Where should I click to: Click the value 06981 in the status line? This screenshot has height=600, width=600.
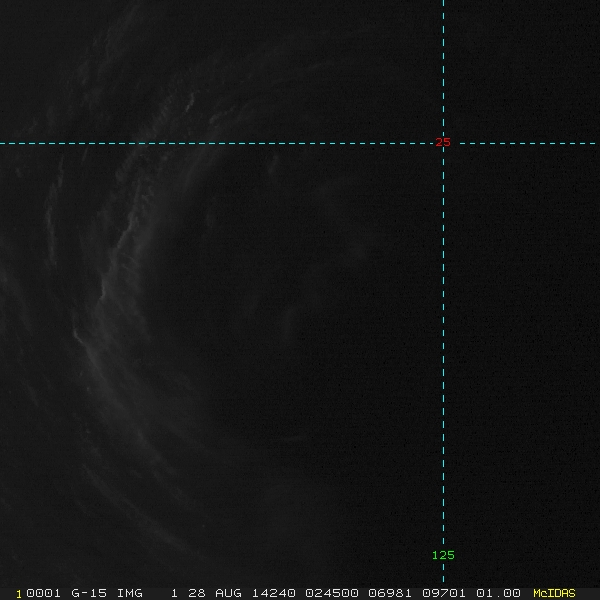click(390, 593)
